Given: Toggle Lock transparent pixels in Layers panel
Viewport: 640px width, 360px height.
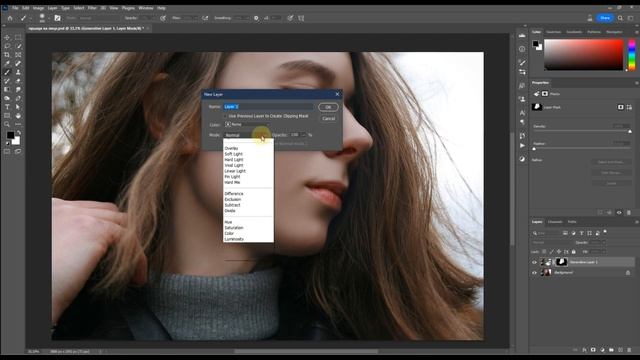Looking at the screenshot, I should (544, 252).
